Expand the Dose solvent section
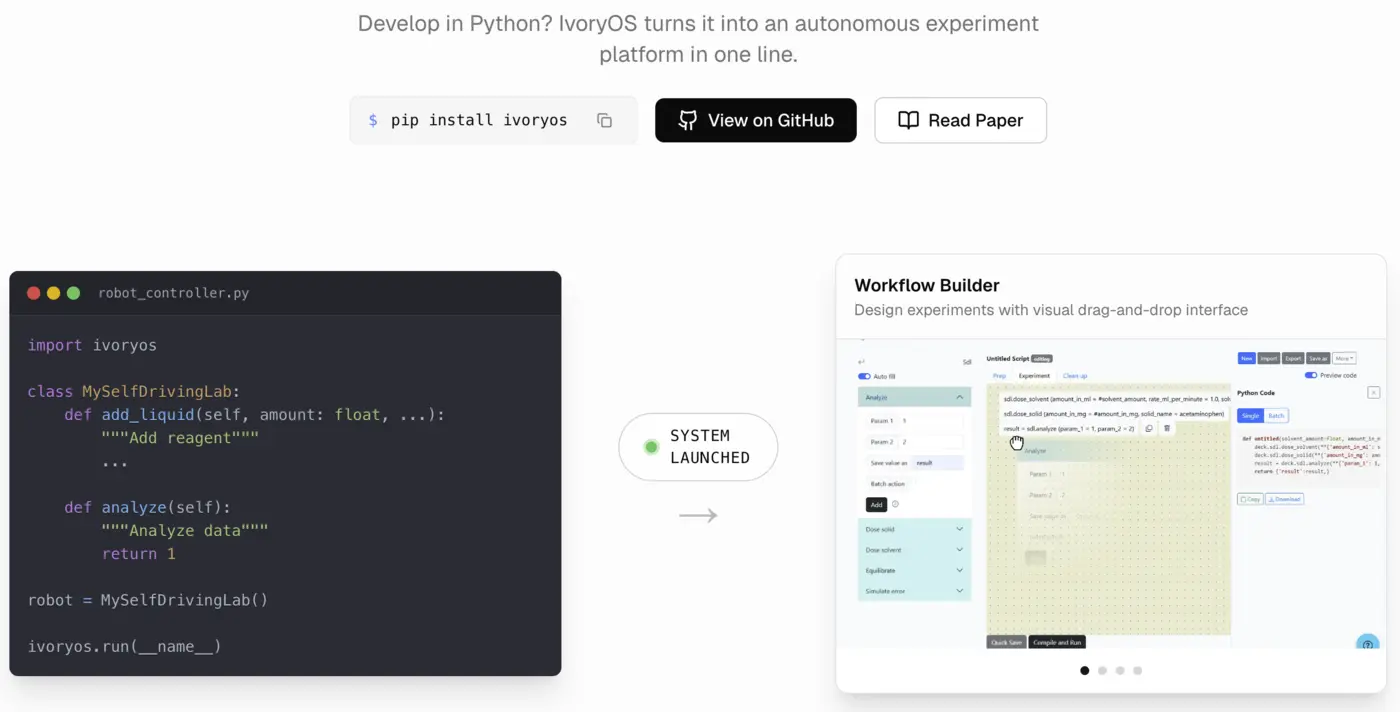This screenshot has width=1400, height=712. point(915,550)
